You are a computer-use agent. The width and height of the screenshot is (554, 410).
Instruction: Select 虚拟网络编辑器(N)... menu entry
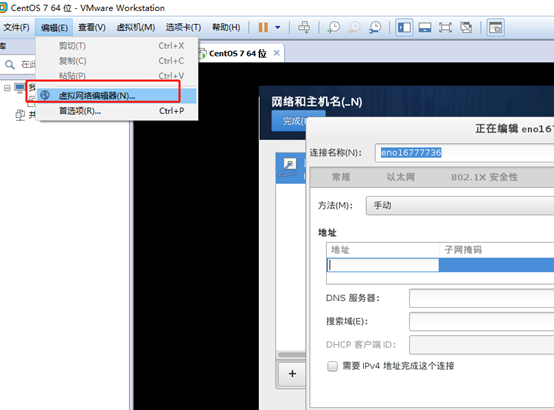coord(117,95)
